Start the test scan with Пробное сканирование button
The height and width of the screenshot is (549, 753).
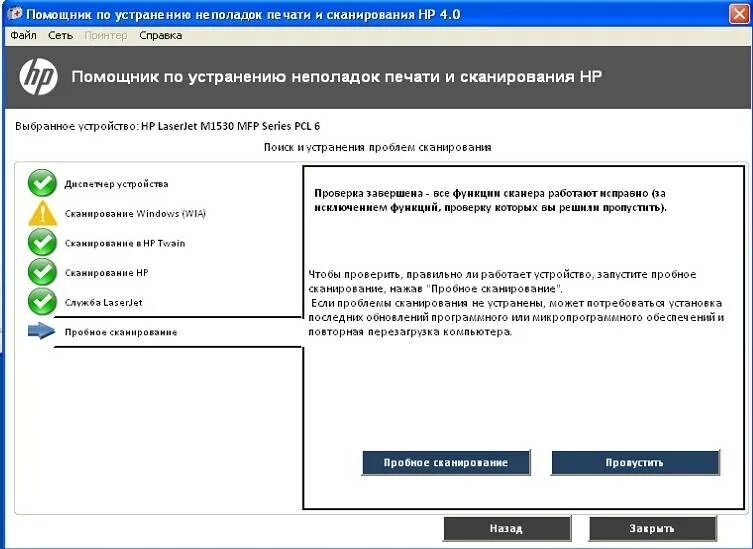(446, 463)
